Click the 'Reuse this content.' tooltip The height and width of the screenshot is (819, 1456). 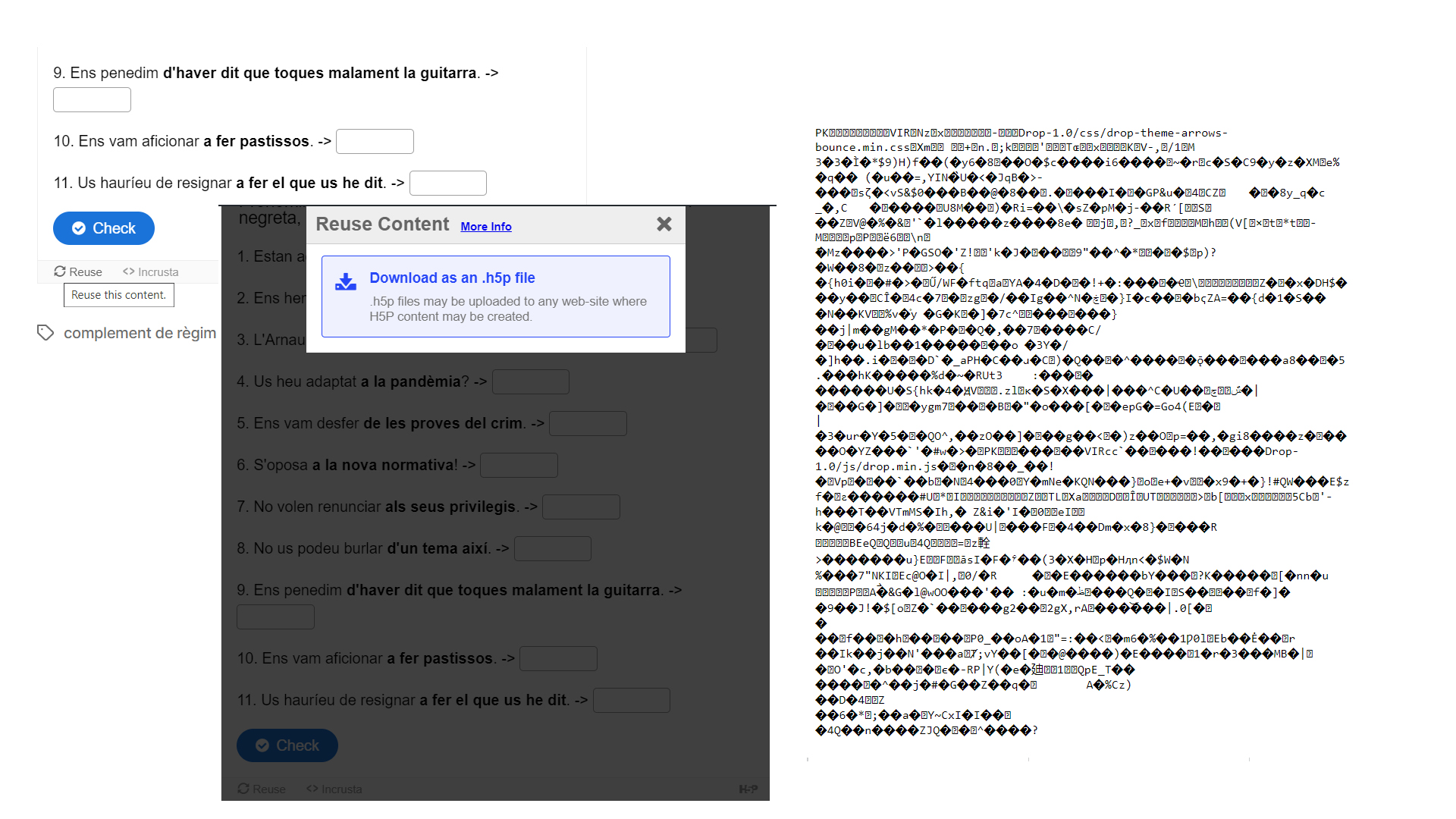[x=119, y=295]
